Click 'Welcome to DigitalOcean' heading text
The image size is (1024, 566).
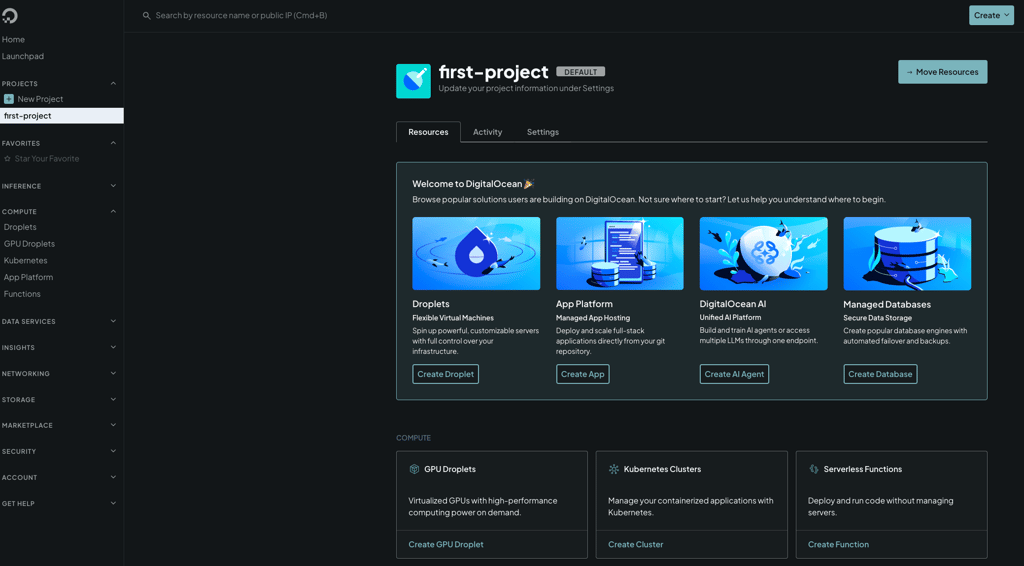pyautogui.click(x=467, y=184)
